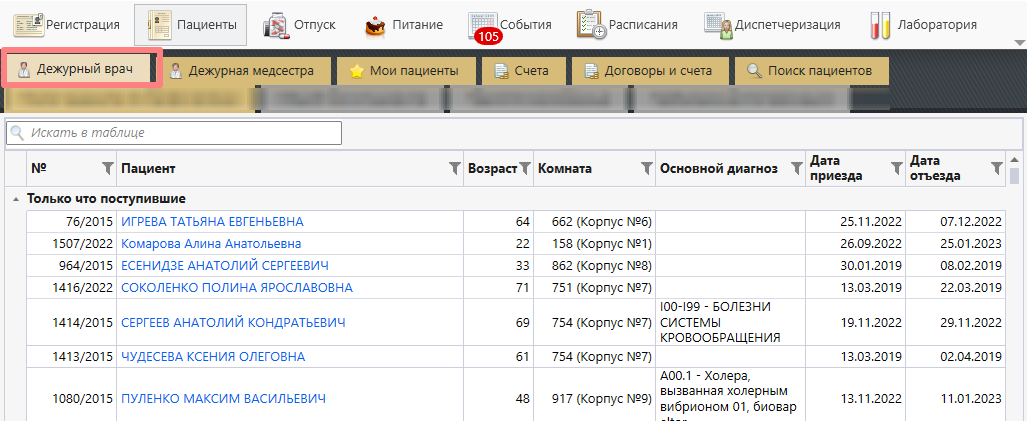The image size is (1027, 421).
Task: Click the Отпуск toolbar icon
Action: point(277,24)
